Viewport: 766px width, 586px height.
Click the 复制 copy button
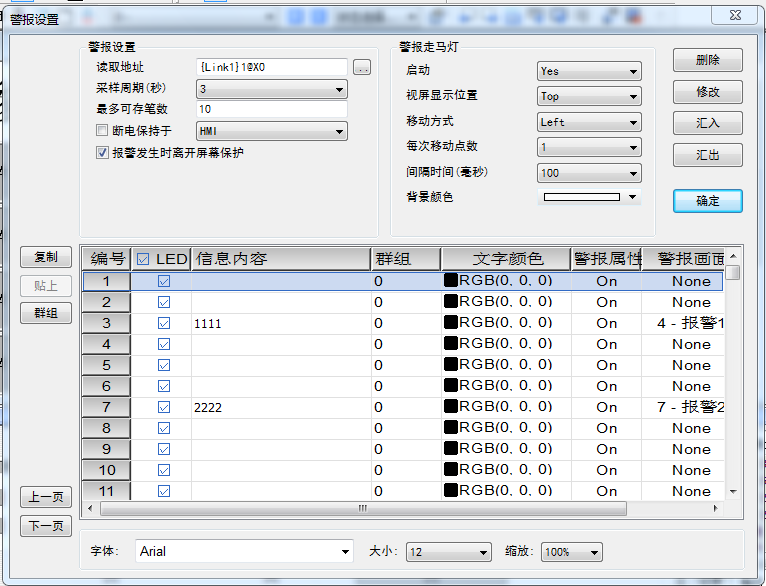46,257
